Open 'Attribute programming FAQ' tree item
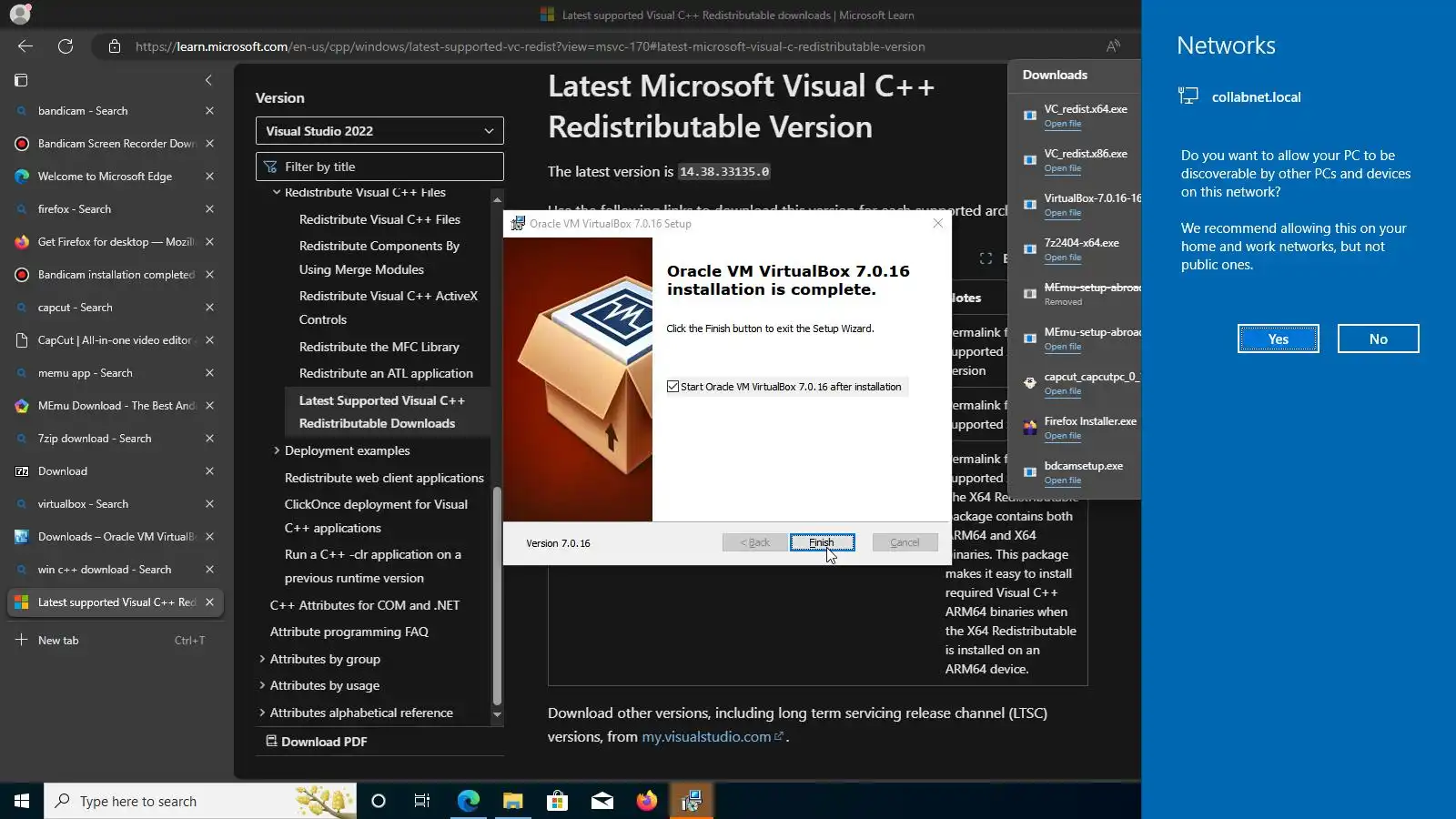The image size is (1456, 819). 349,632
